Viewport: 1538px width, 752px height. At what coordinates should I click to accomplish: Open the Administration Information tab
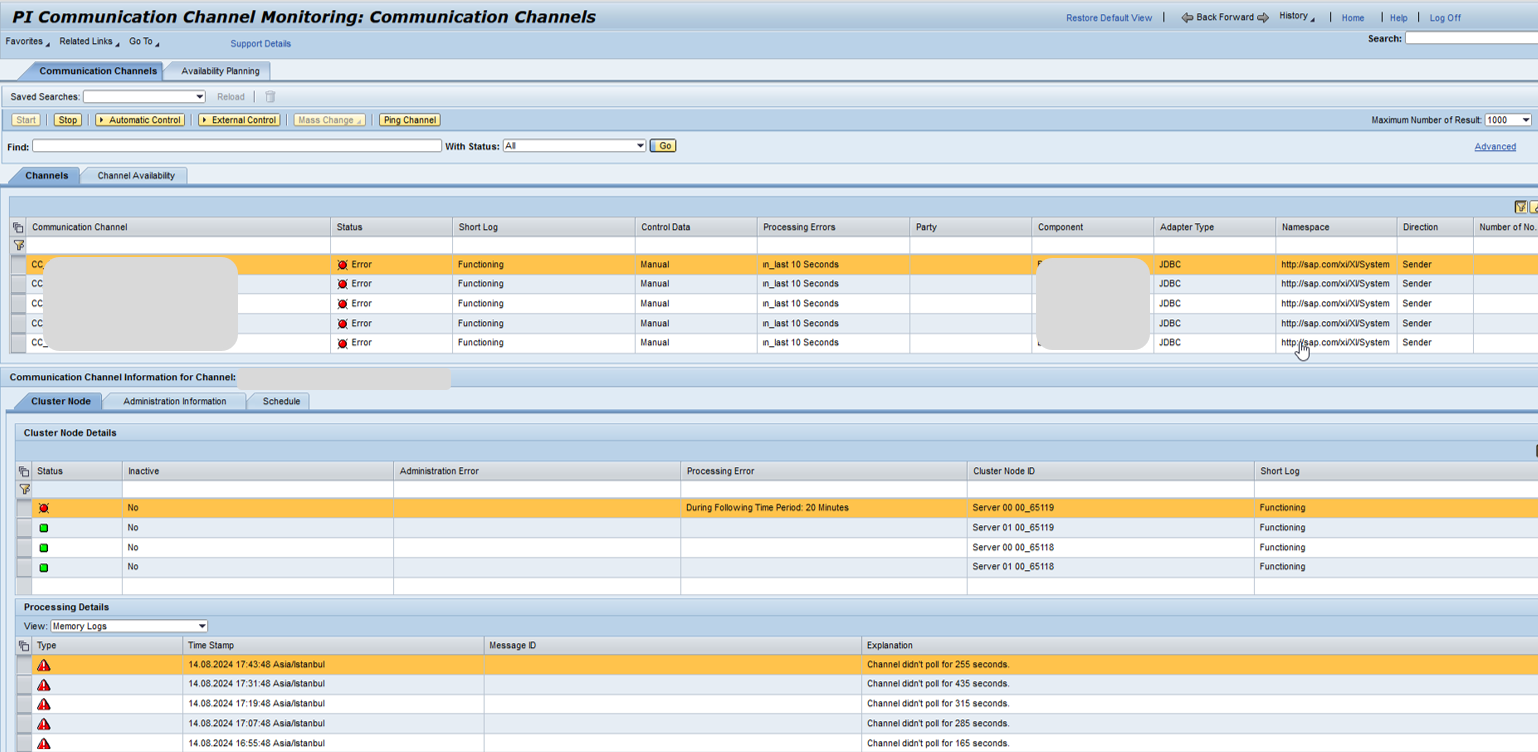[175, 402]
